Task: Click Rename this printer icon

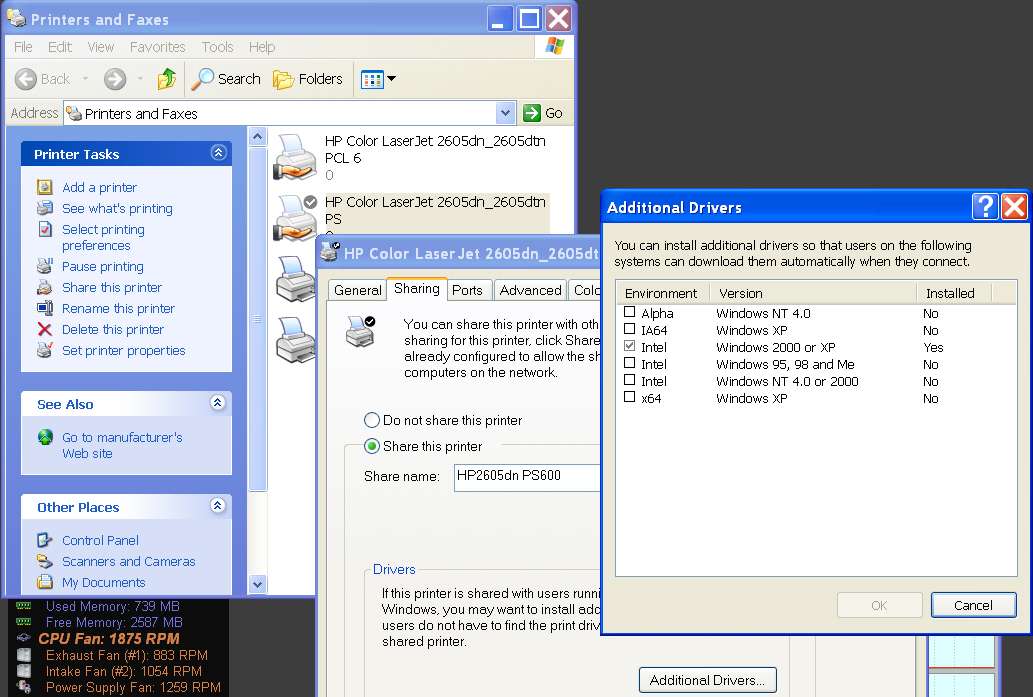Action: pyautogui.click(x=45, y=308)
